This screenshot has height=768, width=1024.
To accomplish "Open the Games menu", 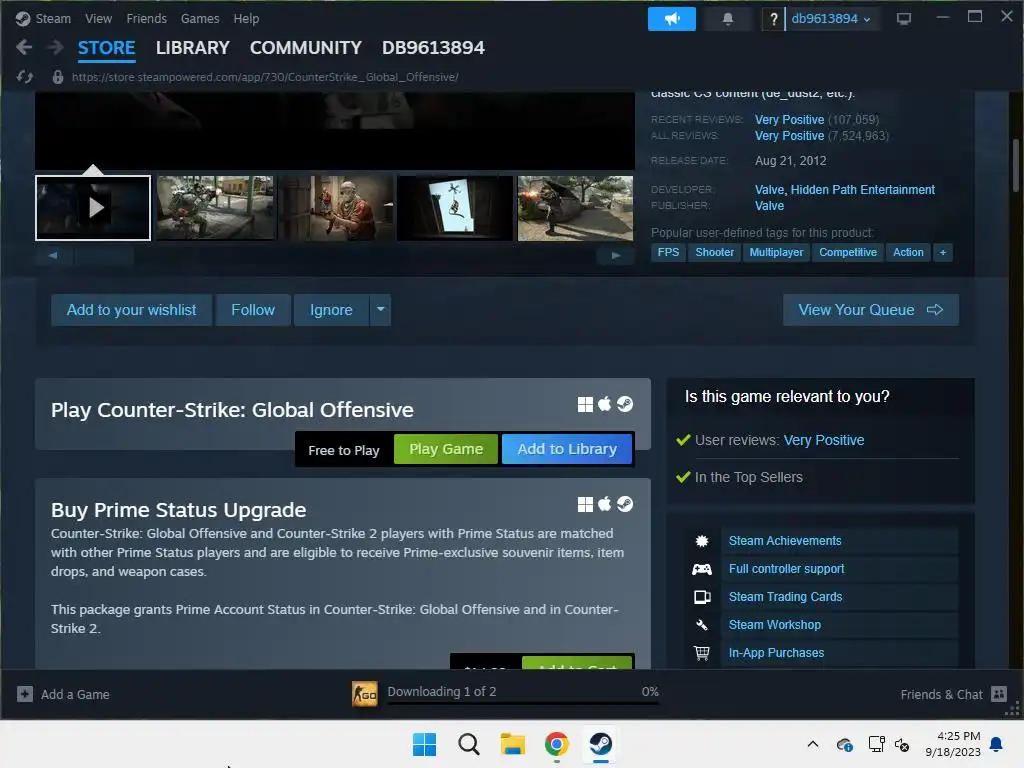I will (200, 19).
